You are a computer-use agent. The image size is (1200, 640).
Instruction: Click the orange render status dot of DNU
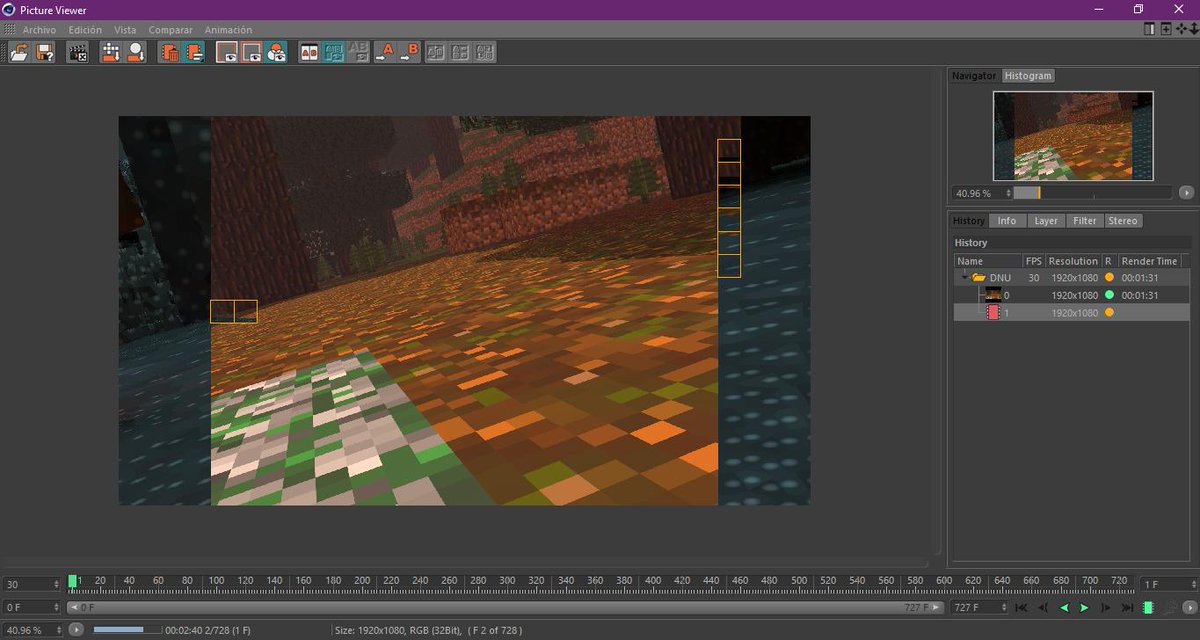pos(1109,277)
